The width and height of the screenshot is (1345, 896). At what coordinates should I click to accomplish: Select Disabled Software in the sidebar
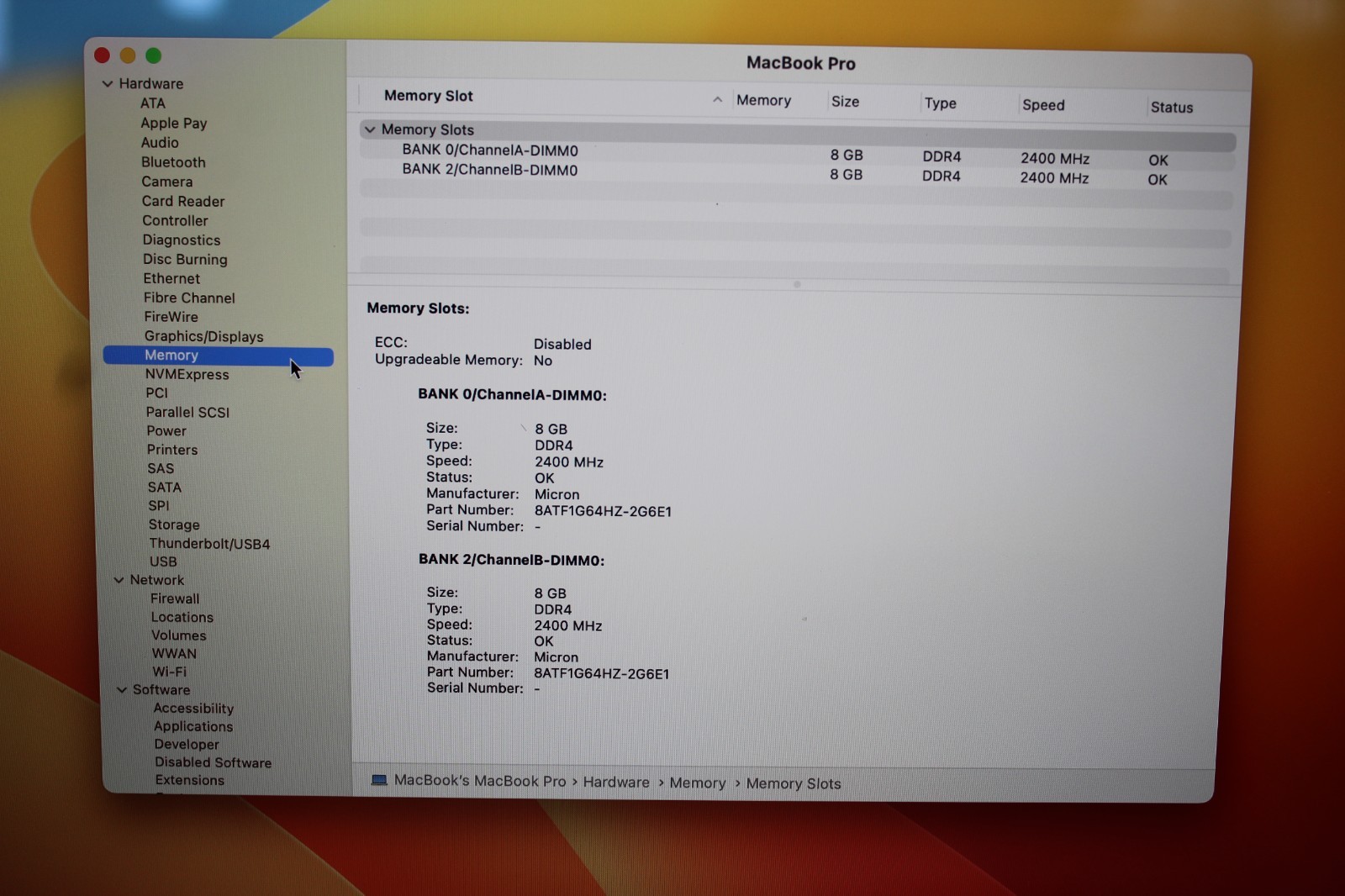click(213, 762)
